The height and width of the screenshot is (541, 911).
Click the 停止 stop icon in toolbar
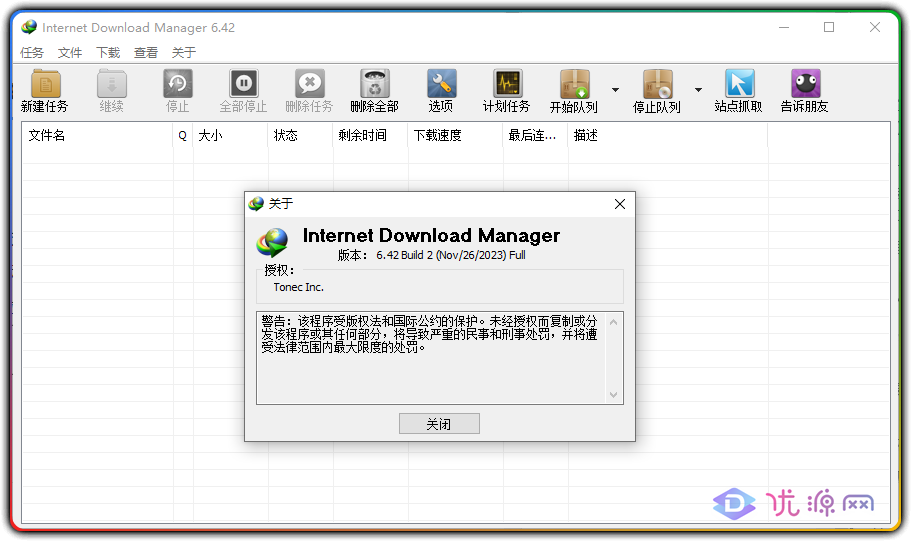click(x=177, y=84)
